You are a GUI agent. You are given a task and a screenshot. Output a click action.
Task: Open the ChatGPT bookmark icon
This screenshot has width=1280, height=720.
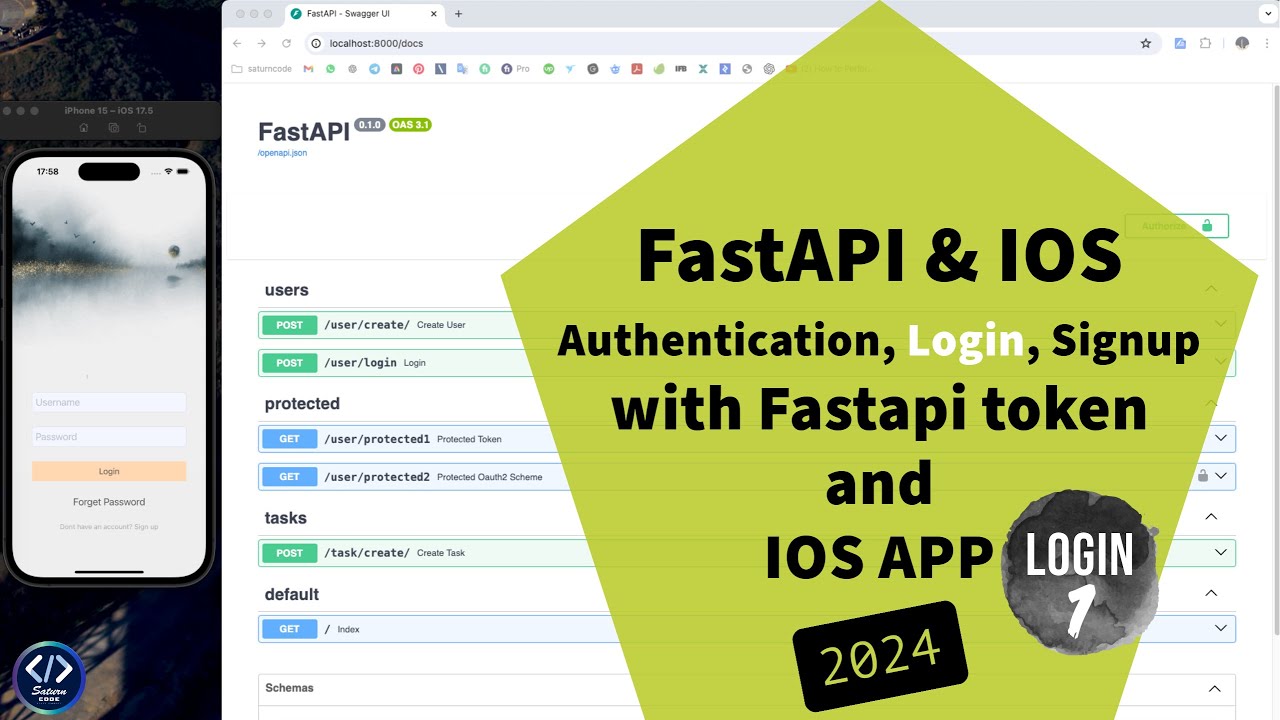pos(769,69)
